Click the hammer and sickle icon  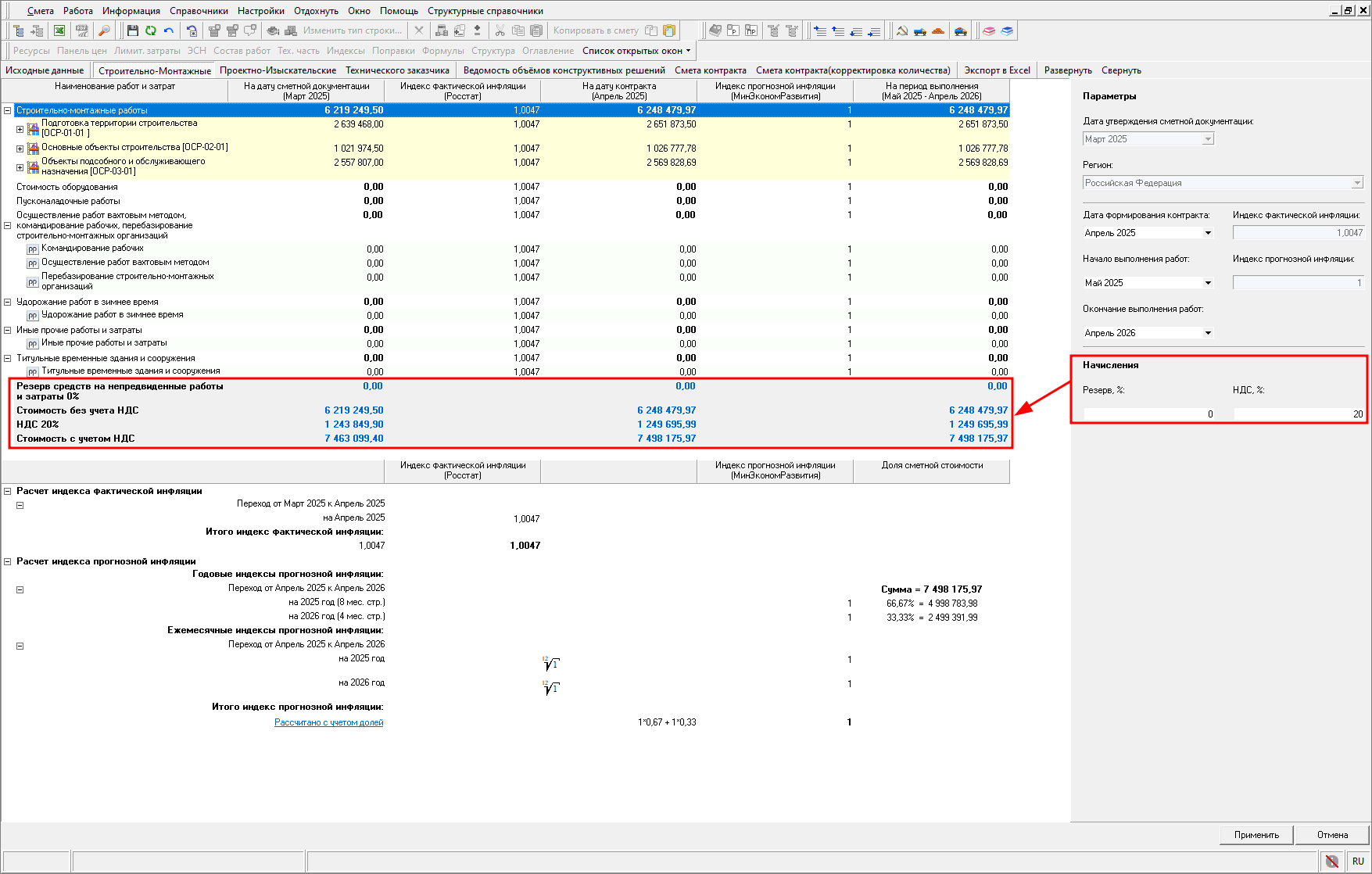[902, 30]
